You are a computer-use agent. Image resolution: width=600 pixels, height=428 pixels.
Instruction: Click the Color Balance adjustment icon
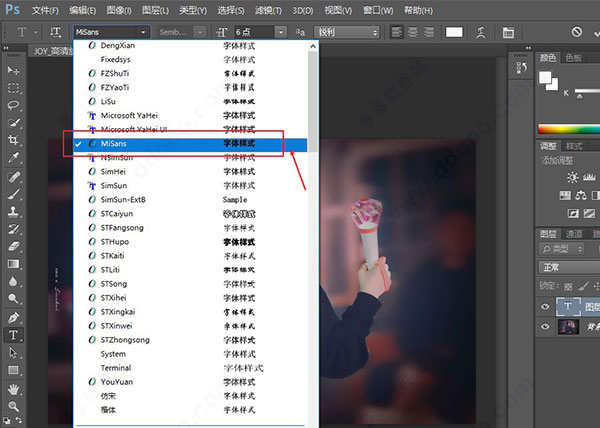581,195
